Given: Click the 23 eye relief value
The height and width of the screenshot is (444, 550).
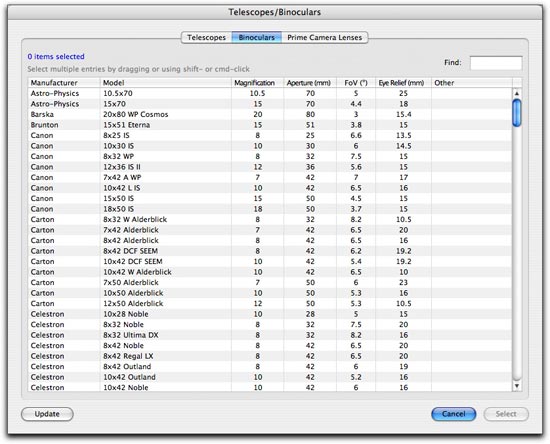Looking at the screenshot, I should click(404, 283).
